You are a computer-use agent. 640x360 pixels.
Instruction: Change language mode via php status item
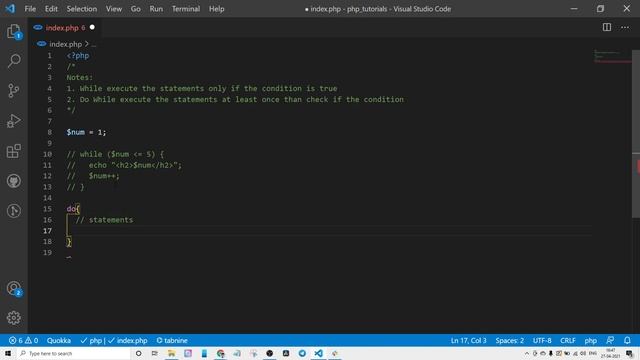coord(591,340)
